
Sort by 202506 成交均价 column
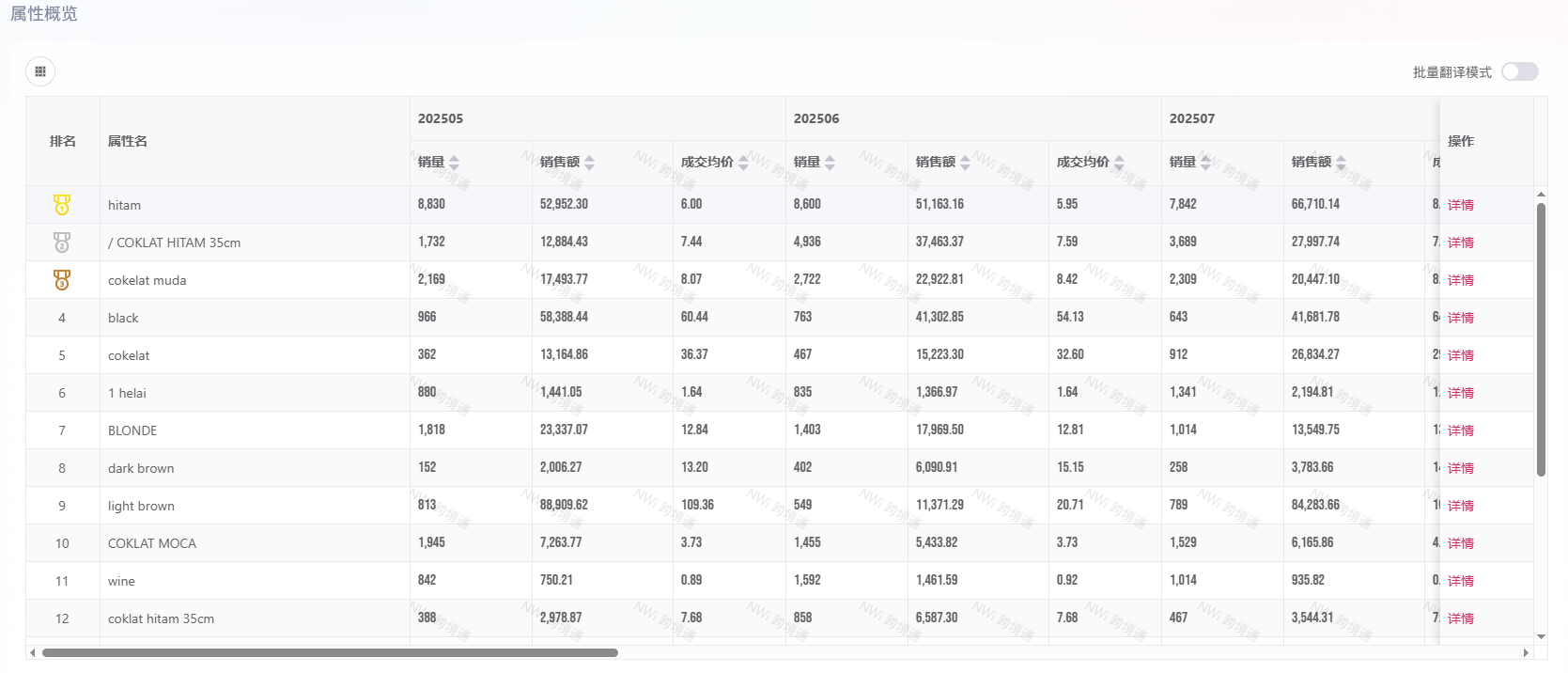coord(1119,163)
